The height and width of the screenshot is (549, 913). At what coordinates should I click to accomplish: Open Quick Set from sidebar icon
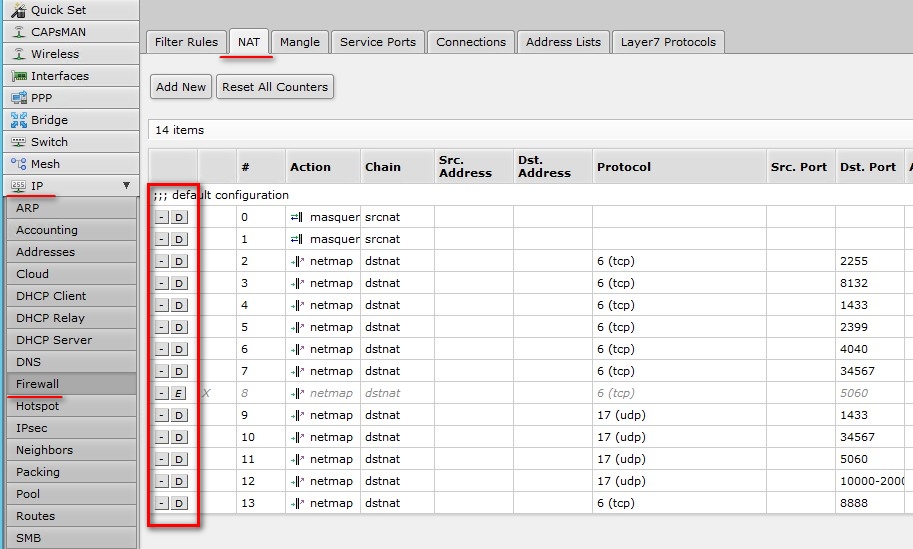[19, 10]
